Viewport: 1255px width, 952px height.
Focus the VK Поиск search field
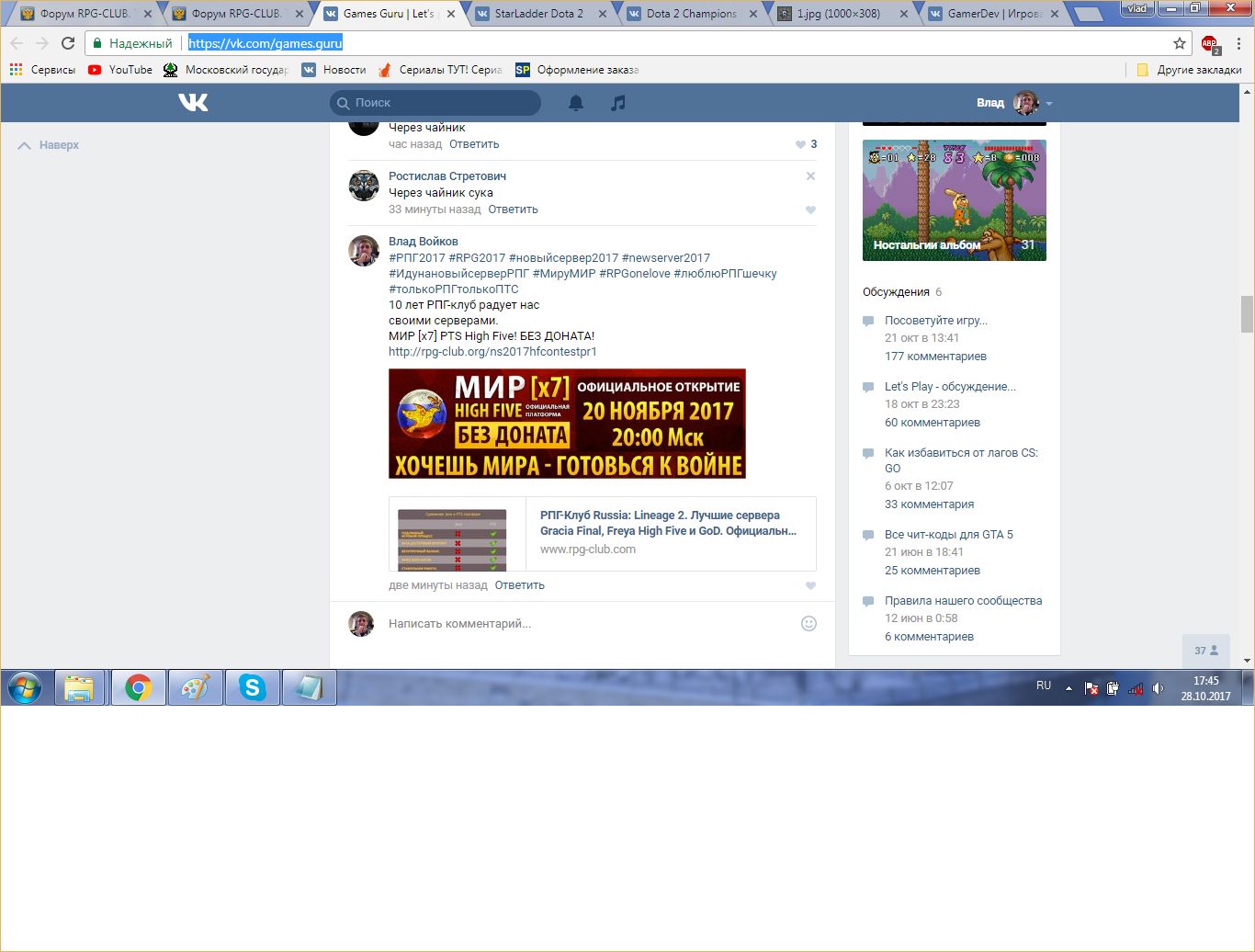pyautogui.click(x=435, y=103)
